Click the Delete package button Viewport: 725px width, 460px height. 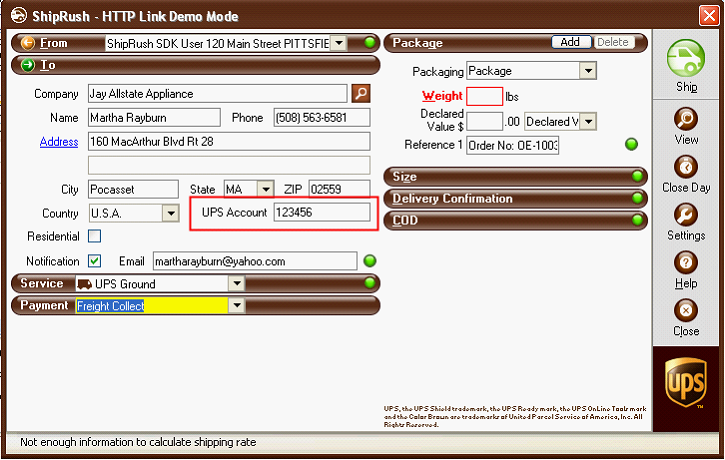coord(613,42)
